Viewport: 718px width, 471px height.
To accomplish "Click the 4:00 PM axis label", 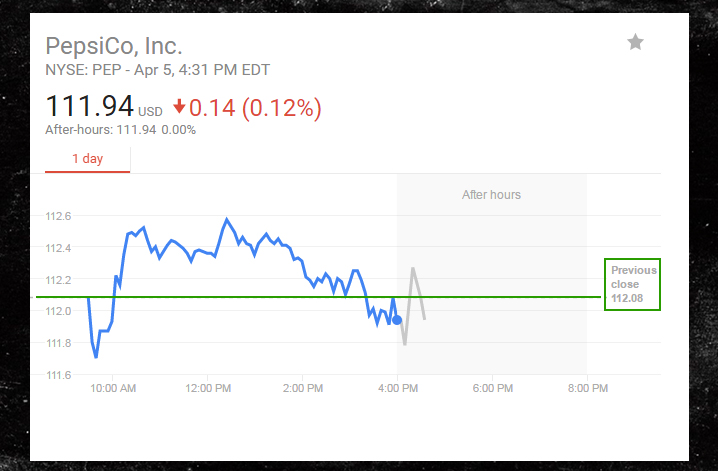I will [x=398, y=389].
